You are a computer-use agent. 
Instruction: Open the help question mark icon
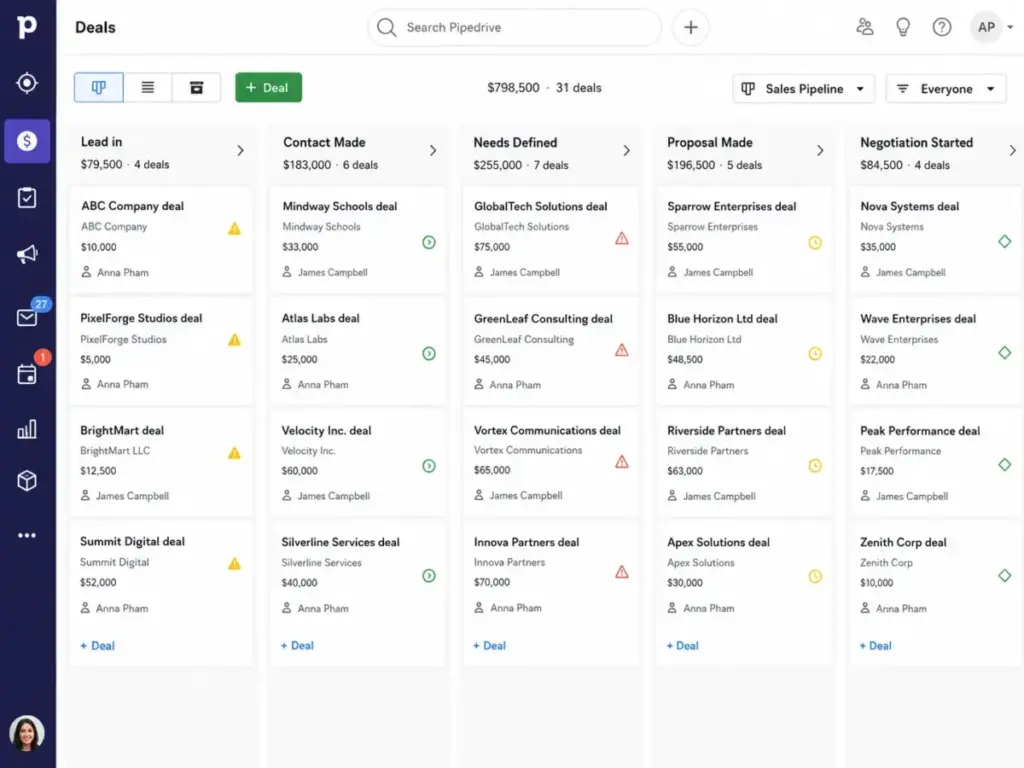click(x=942, y=27)
